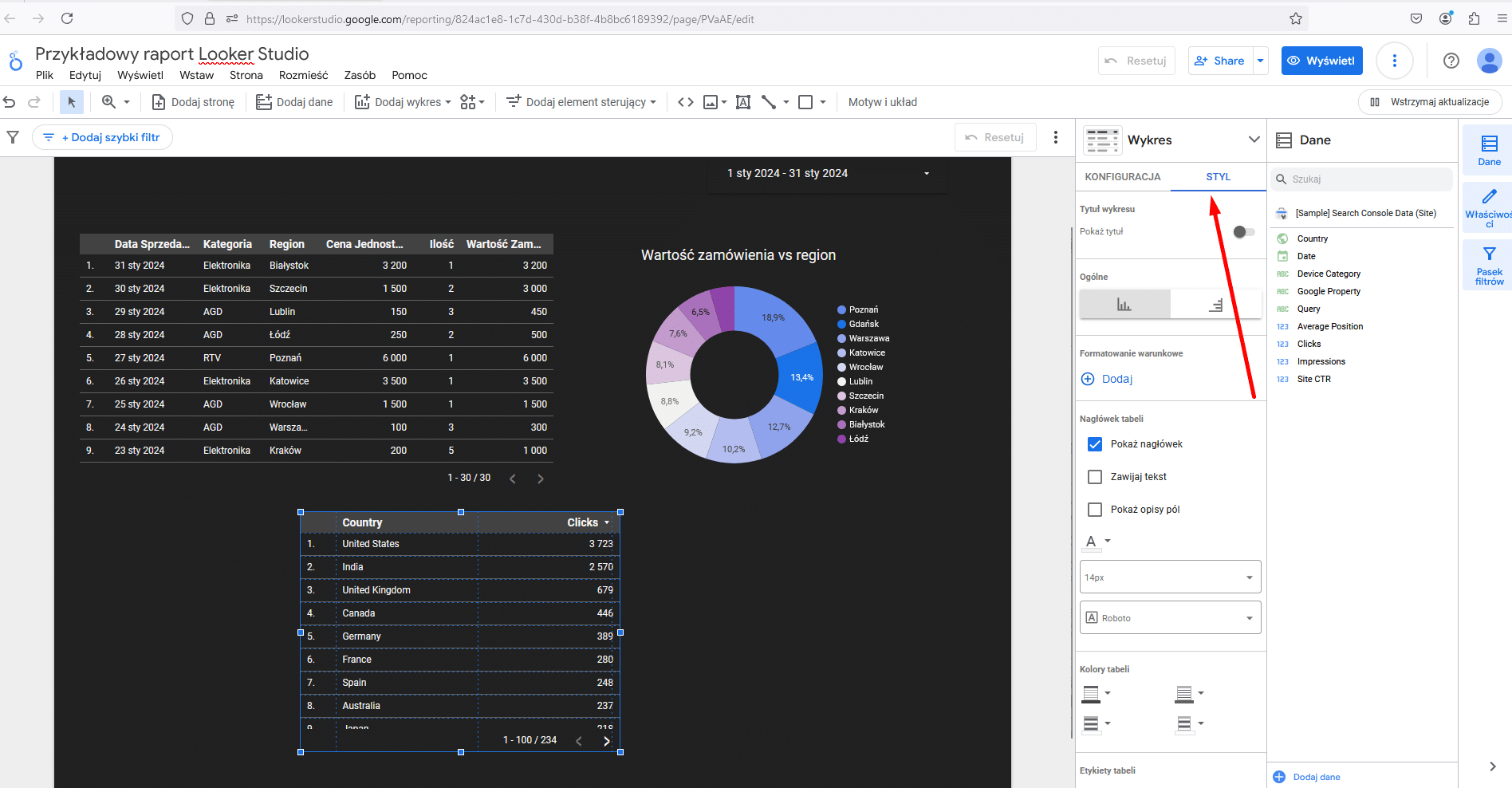The width and height of the screenshot is (1512, 788).
Task: Click the browser address bar URL
Action: point(500,18)
